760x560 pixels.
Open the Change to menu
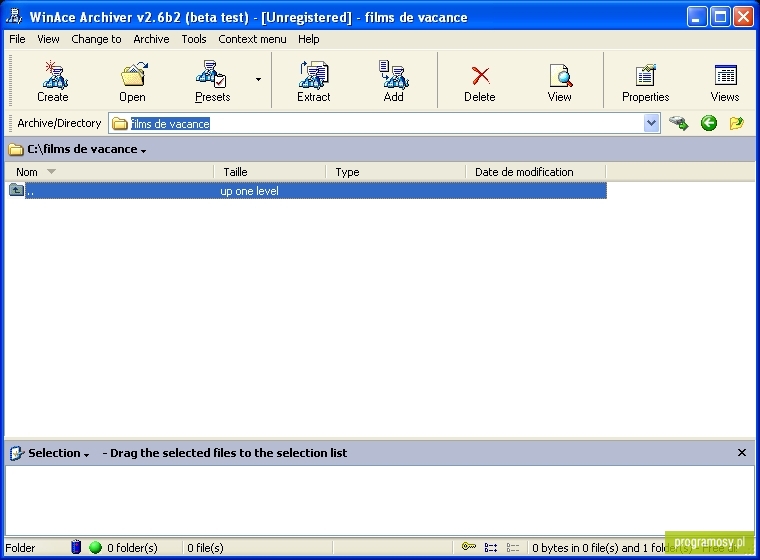96,39
